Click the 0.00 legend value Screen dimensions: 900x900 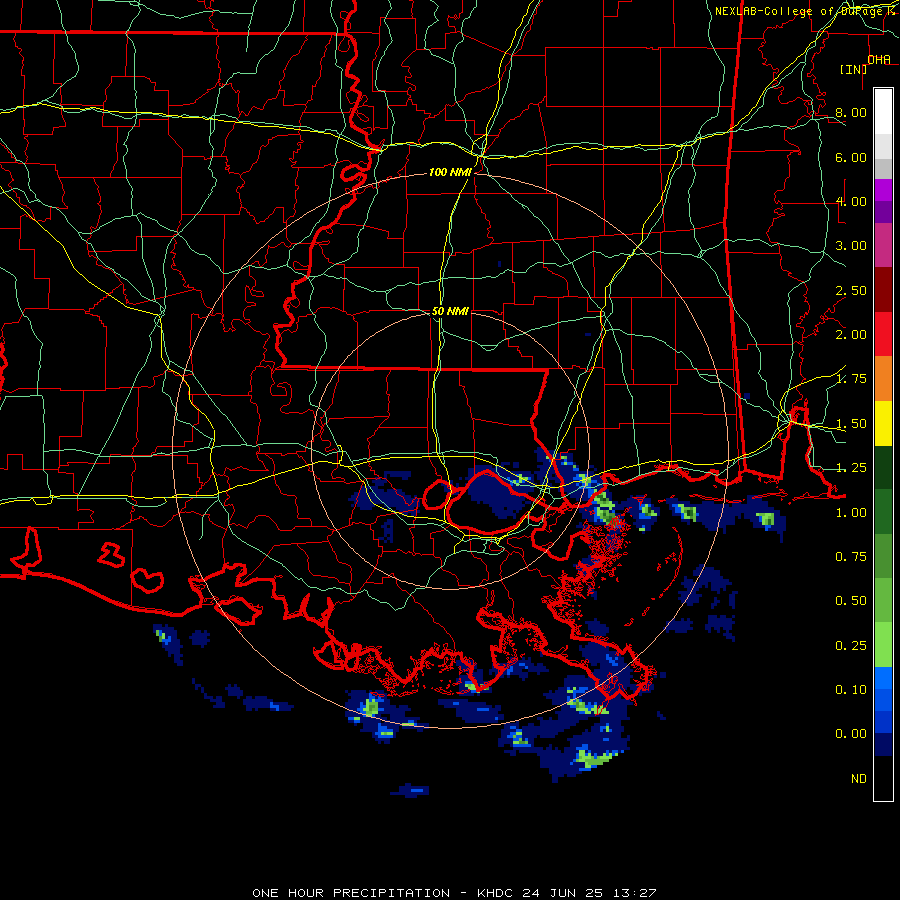[x=851, y=734]
